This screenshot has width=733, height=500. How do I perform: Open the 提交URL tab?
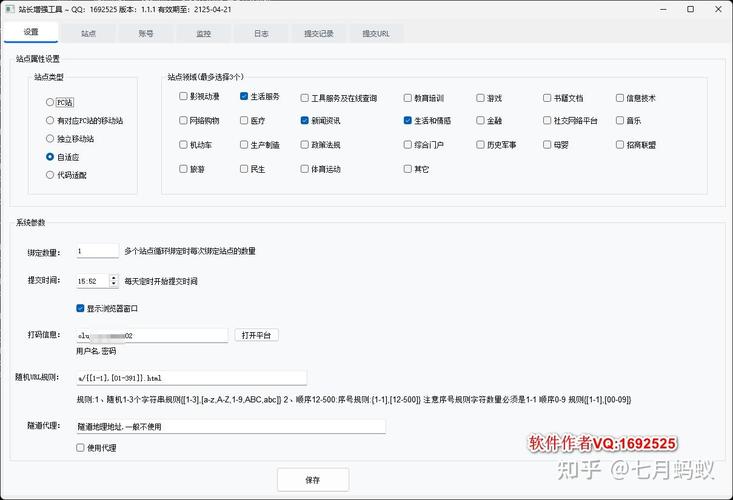click(376, 33)
